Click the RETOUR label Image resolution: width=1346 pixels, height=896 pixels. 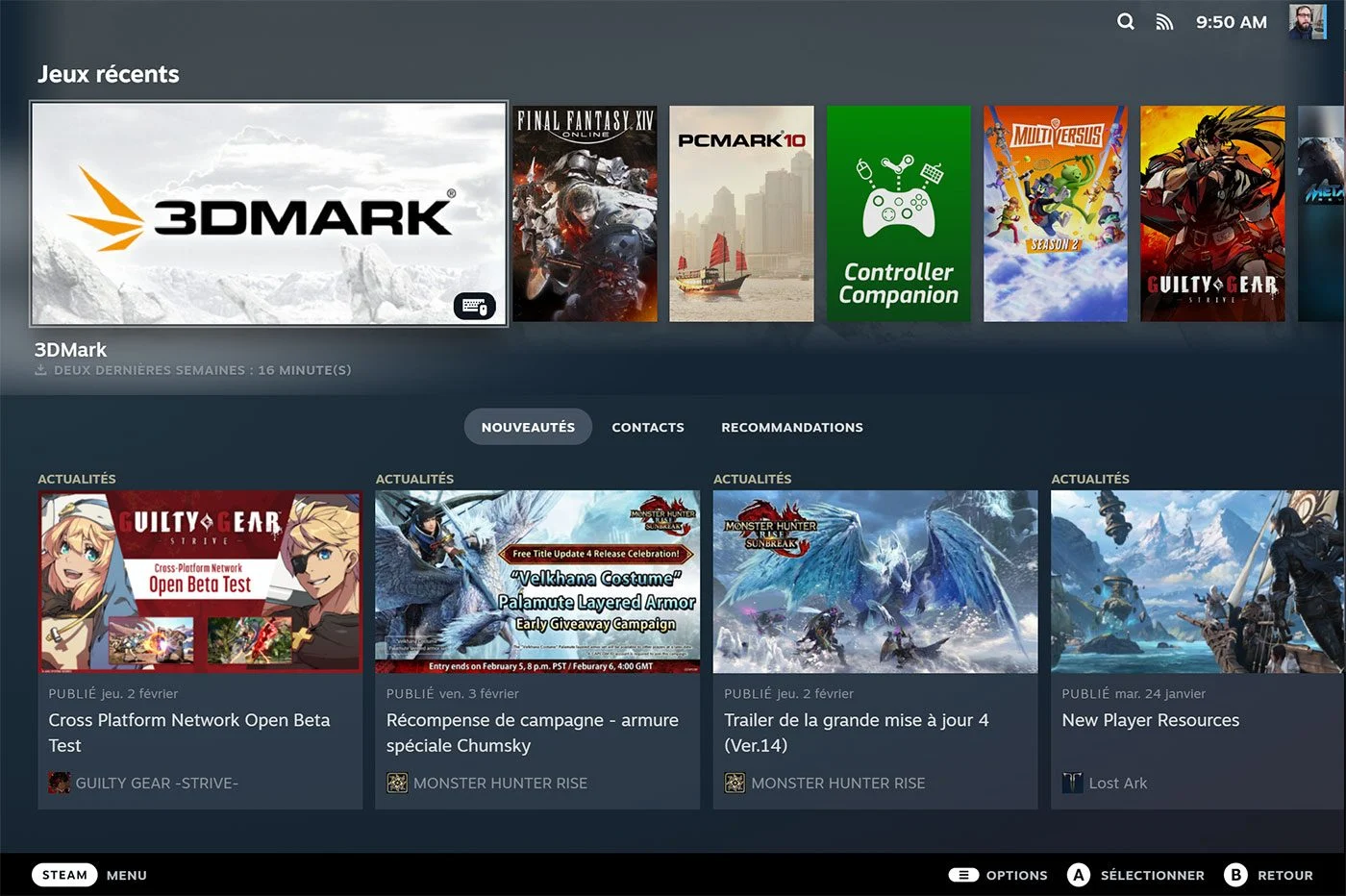pos(1285,875)
